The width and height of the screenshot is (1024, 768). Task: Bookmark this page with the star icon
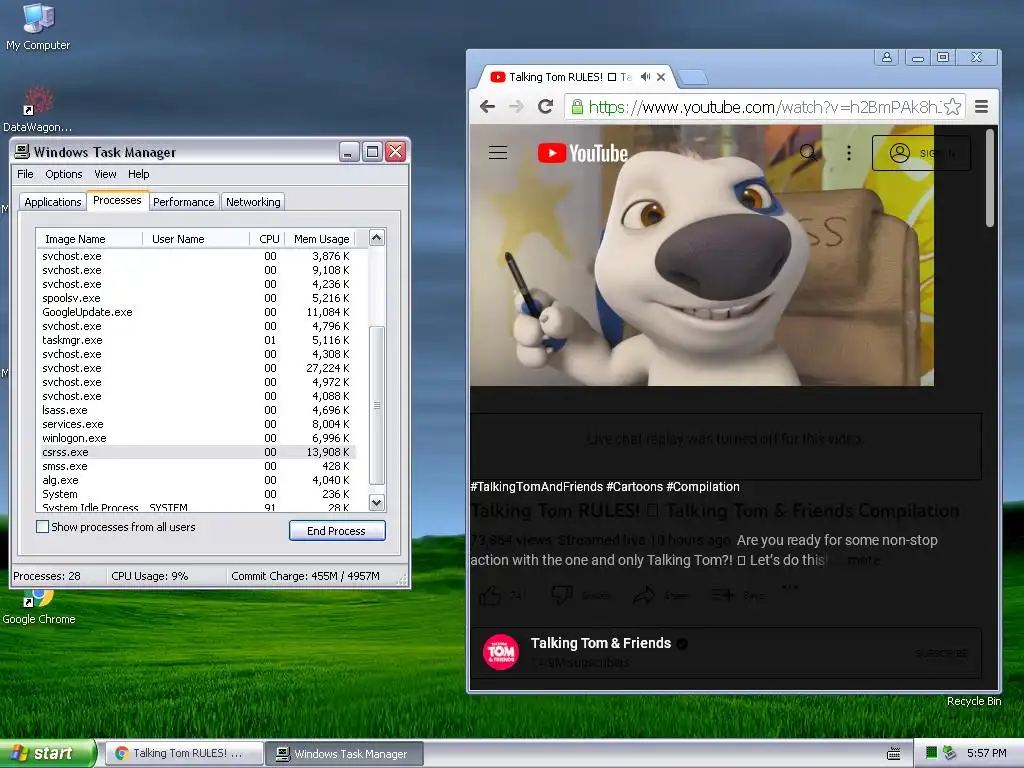pos(953,106)
